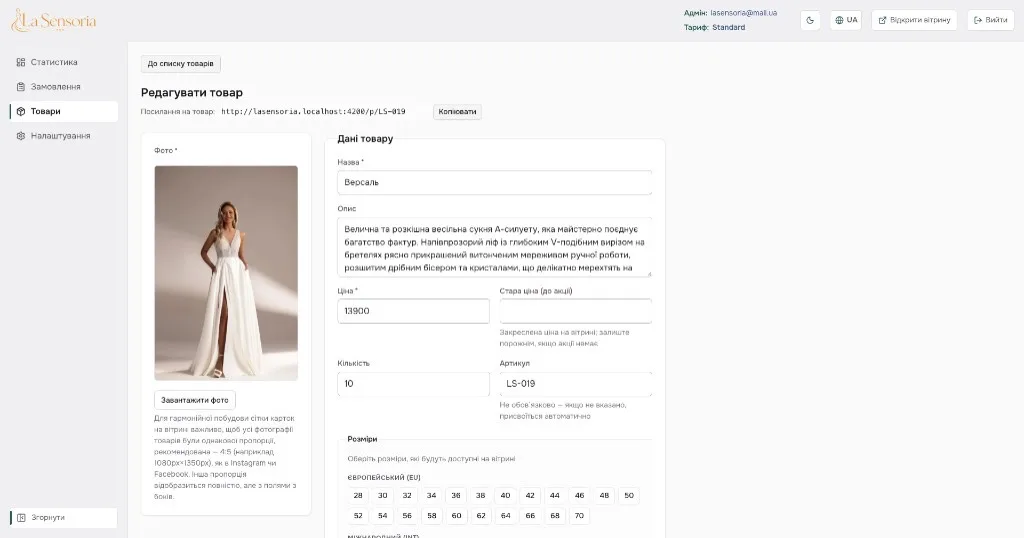Open the UA language selector
1024x538 pixels.
(846, 20)
